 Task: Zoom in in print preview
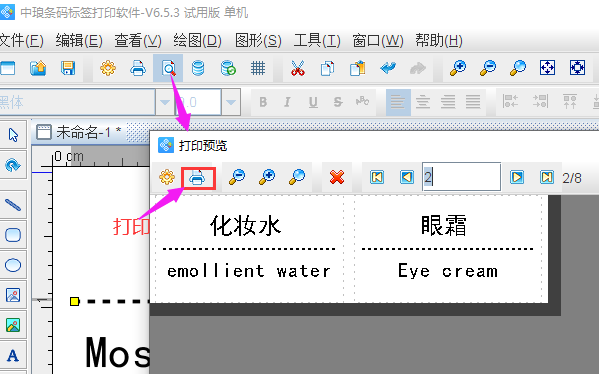coord(267,177)
